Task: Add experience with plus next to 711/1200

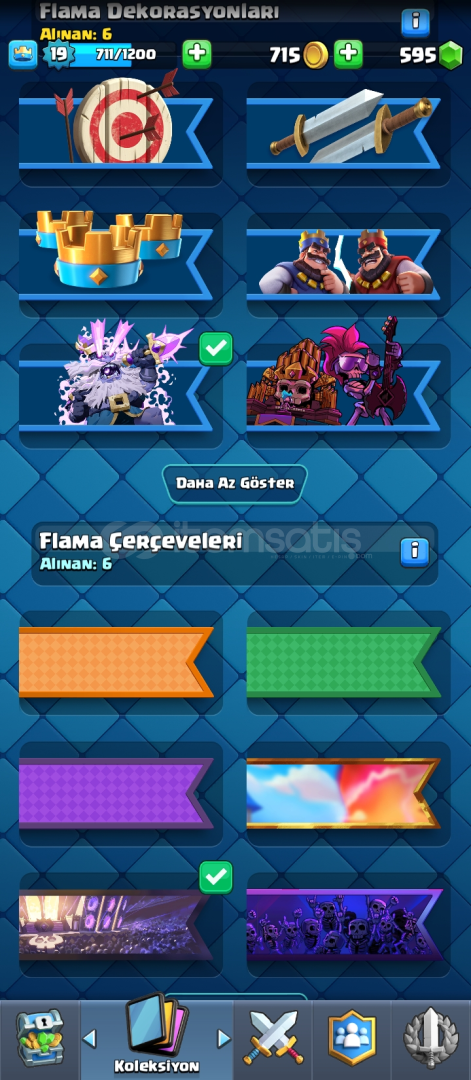Action: click(197, 54)
